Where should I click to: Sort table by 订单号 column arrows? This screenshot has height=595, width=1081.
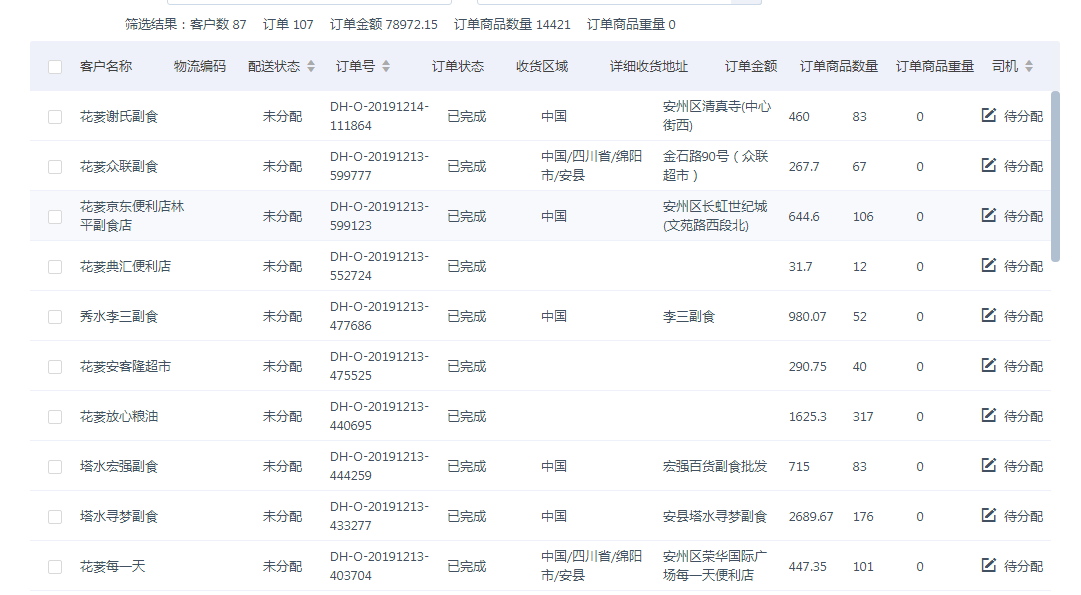click(x=386, y=67)
